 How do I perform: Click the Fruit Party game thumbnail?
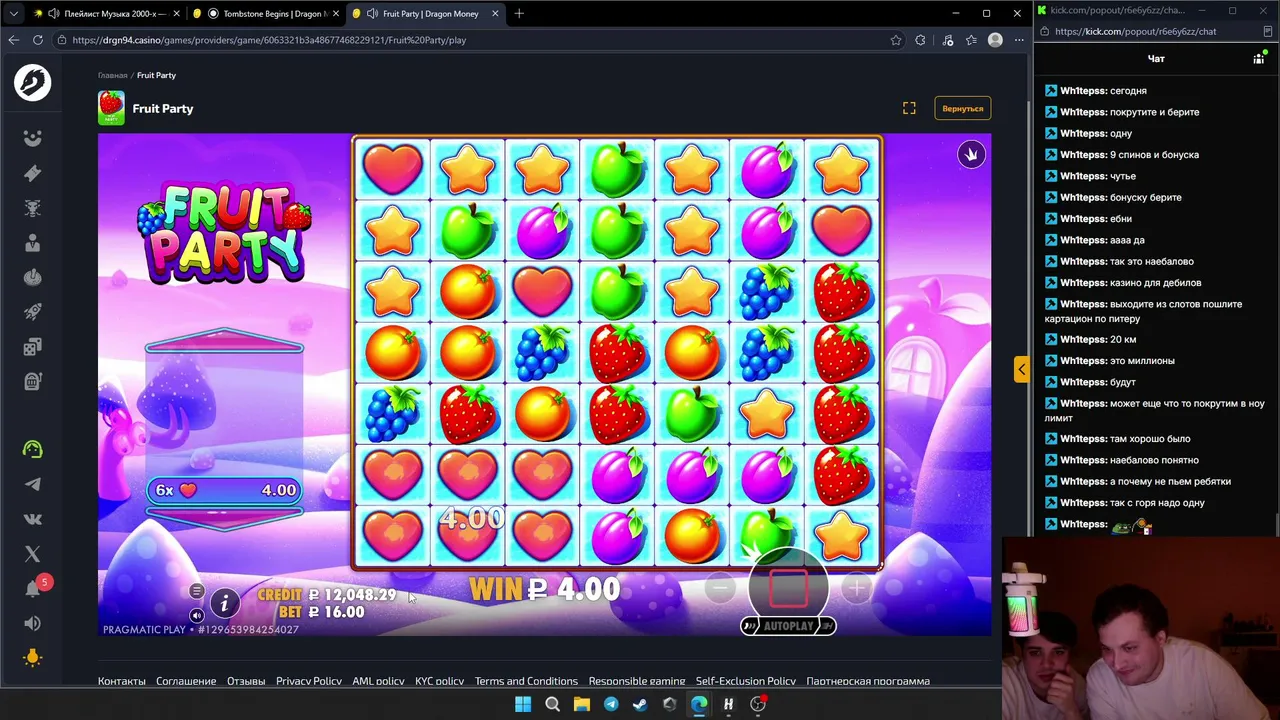click(x=111, y=108)
